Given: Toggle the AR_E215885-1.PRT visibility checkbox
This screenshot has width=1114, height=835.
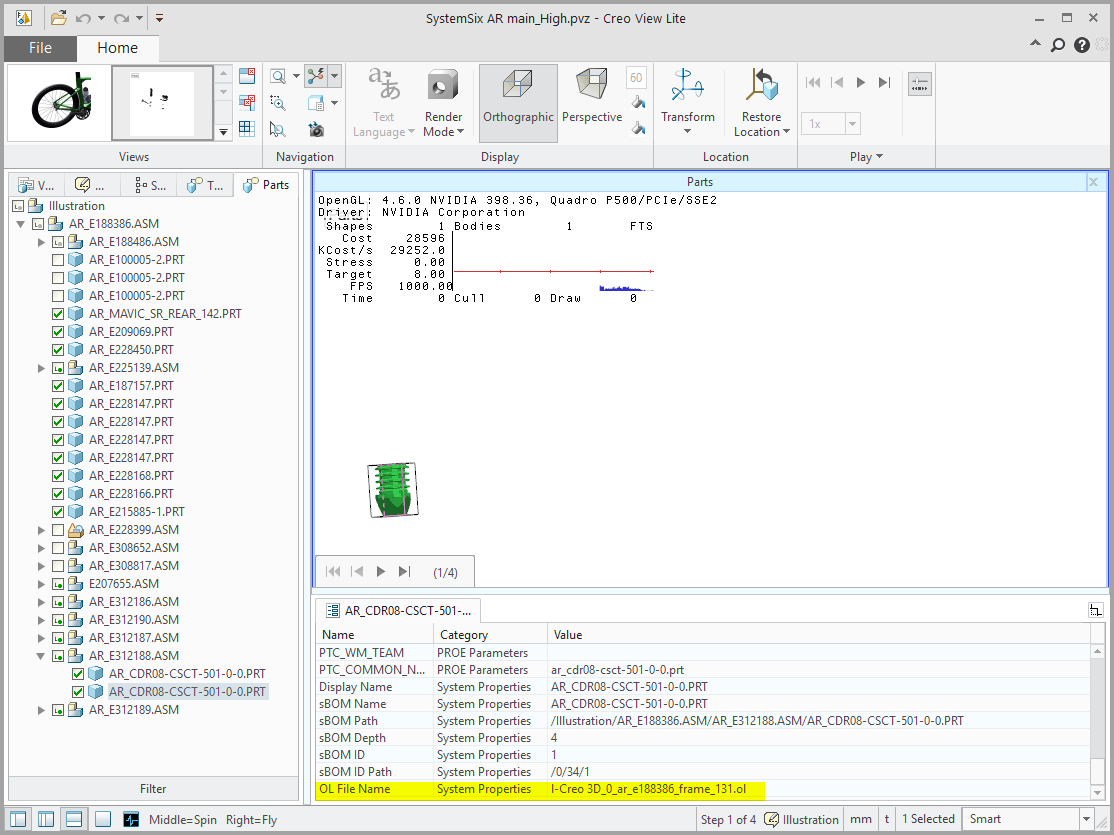Looking at the screenshot, I should [x=58, y=512].
